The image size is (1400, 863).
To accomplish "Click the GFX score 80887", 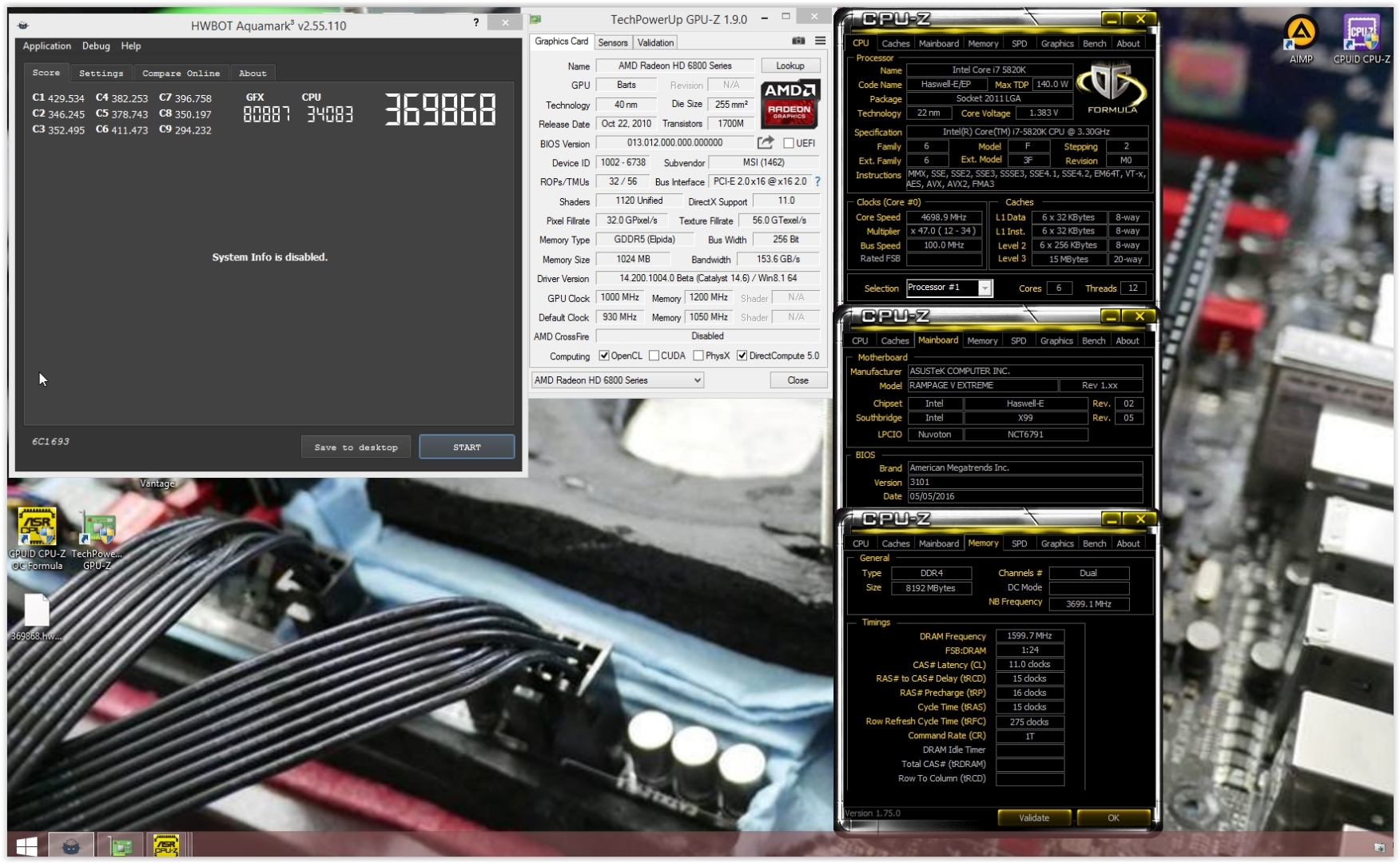I will click(x=266, y=115).
